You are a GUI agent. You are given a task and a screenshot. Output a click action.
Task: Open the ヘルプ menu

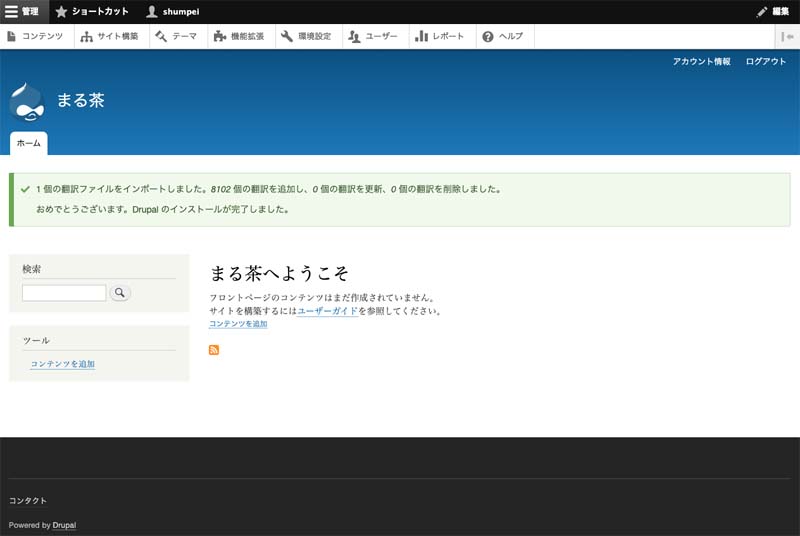point(504,36)
